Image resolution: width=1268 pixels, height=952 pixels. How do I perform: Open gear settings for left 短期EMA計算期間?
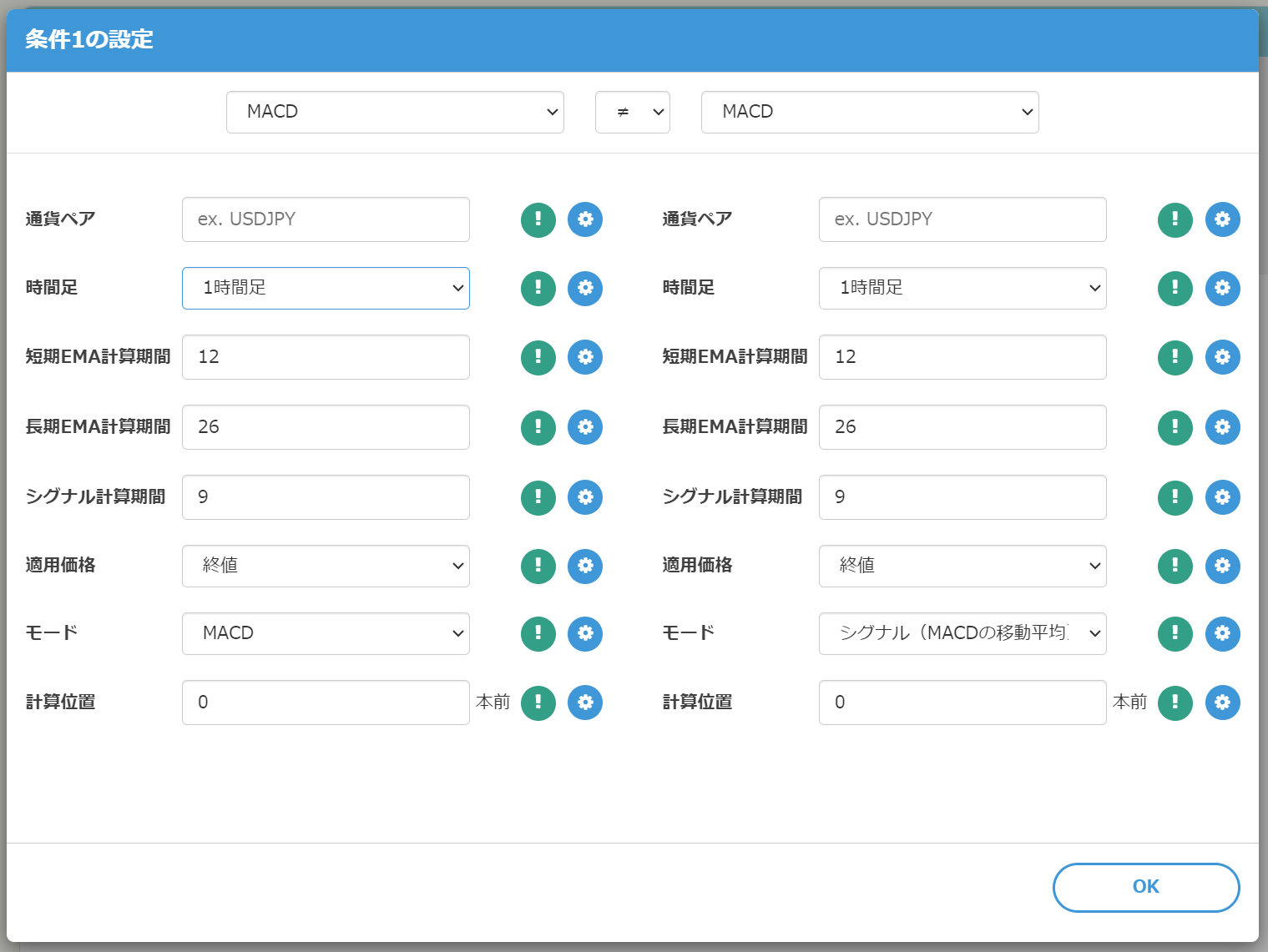click(585, 357)
